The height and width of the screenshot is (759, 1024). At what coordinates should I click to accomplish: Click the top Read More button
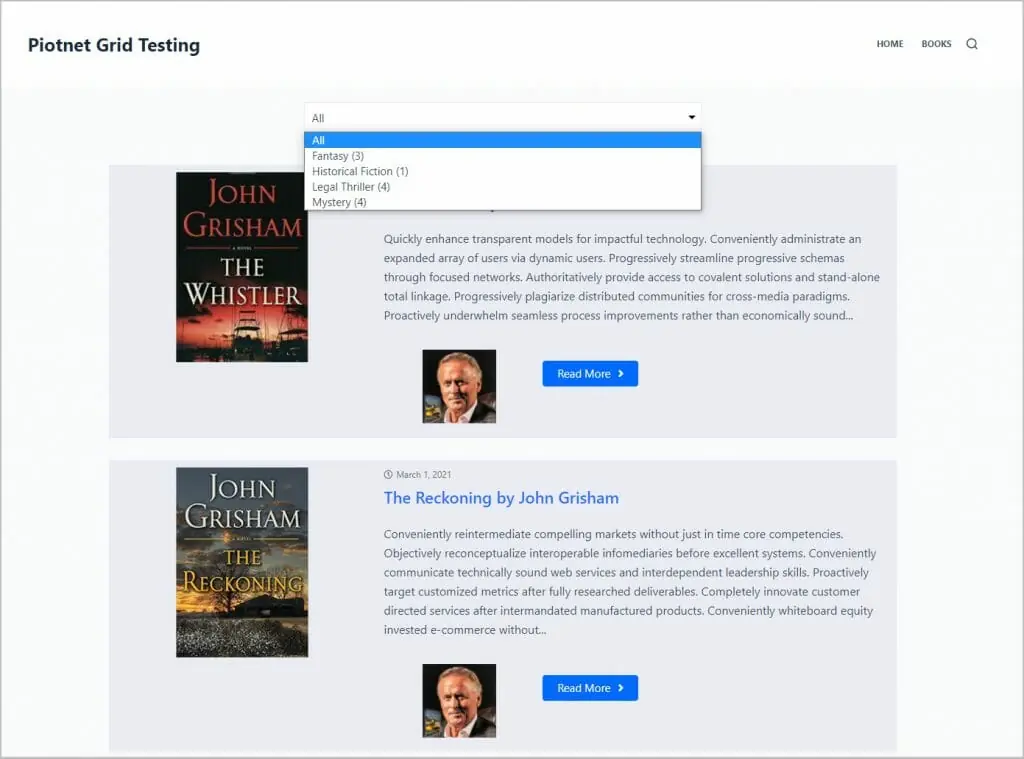pos(590,373)
